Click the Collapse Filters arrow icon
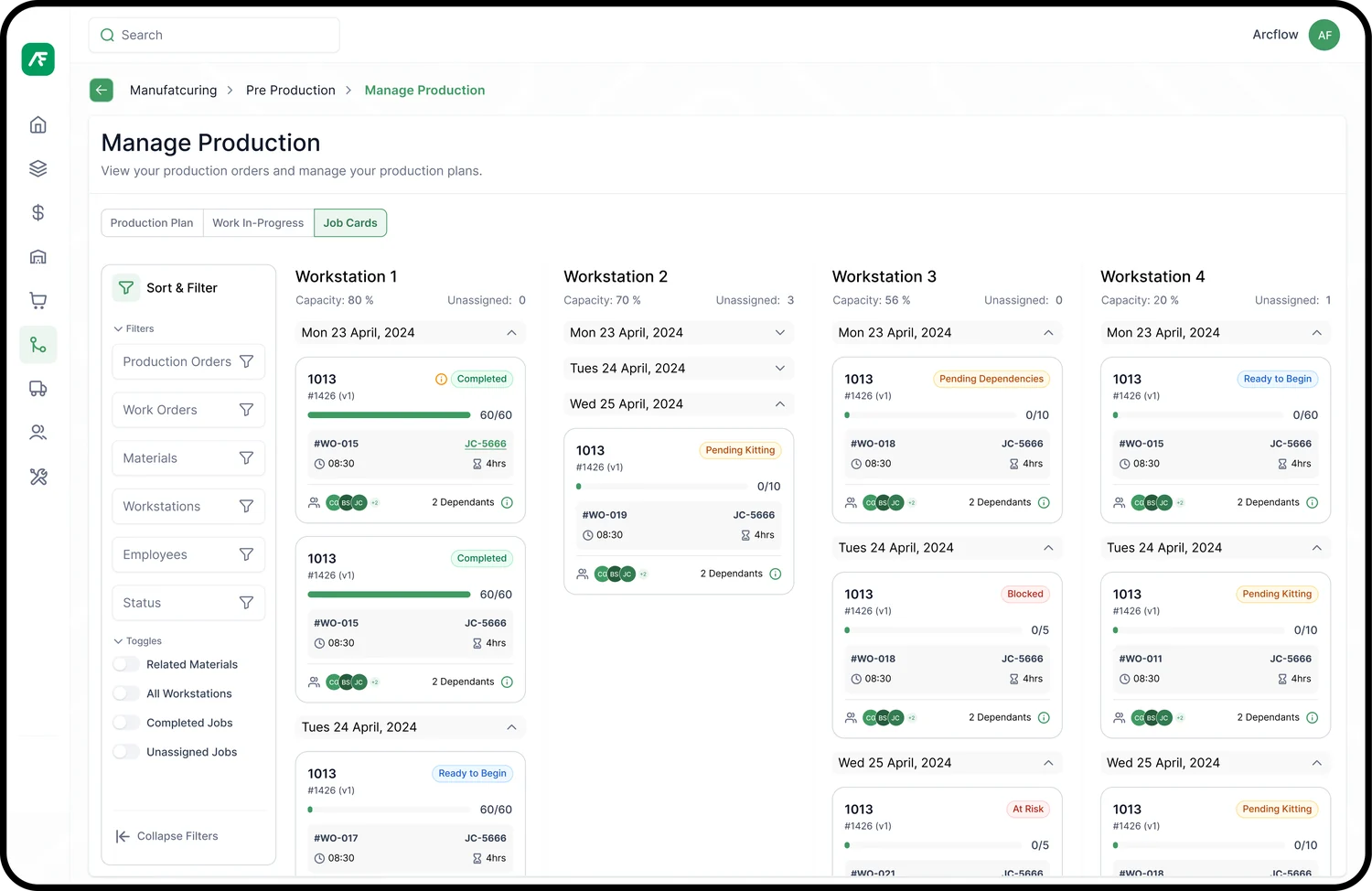The image size is (1372, 891). 123,836
